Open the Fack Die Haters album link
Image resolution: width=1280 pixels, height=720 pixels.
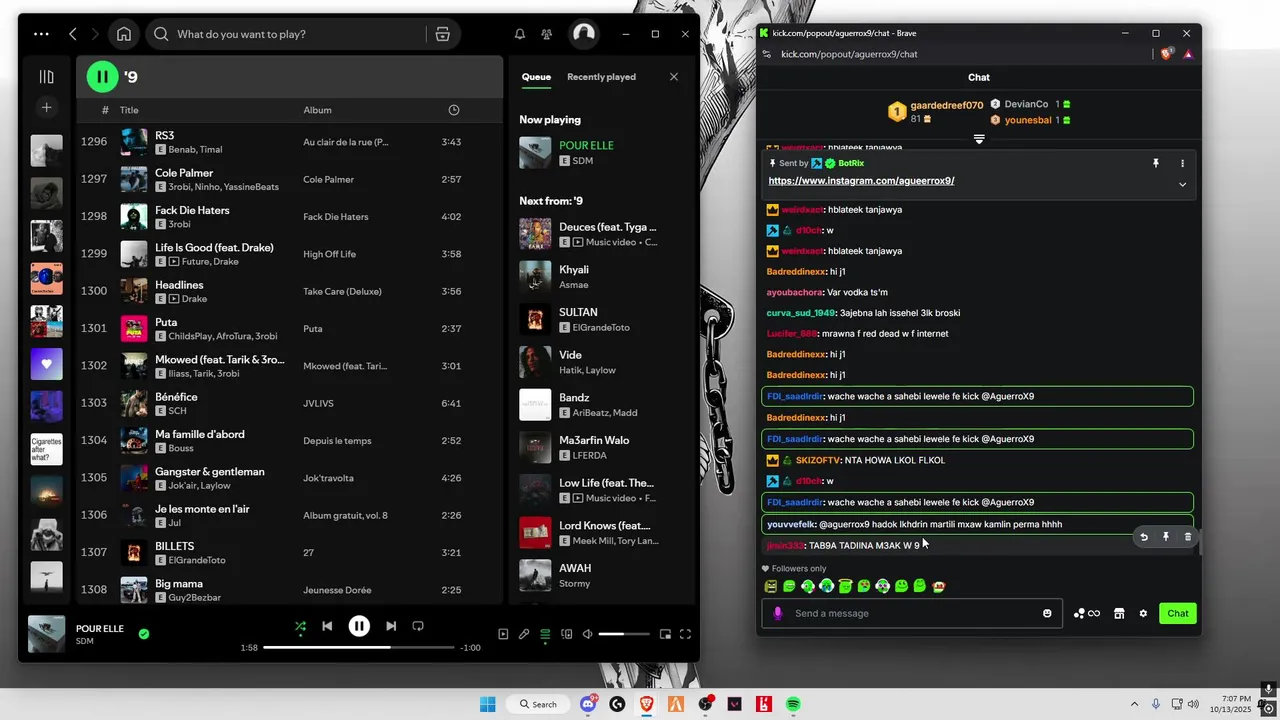click(x=336, y=217)
